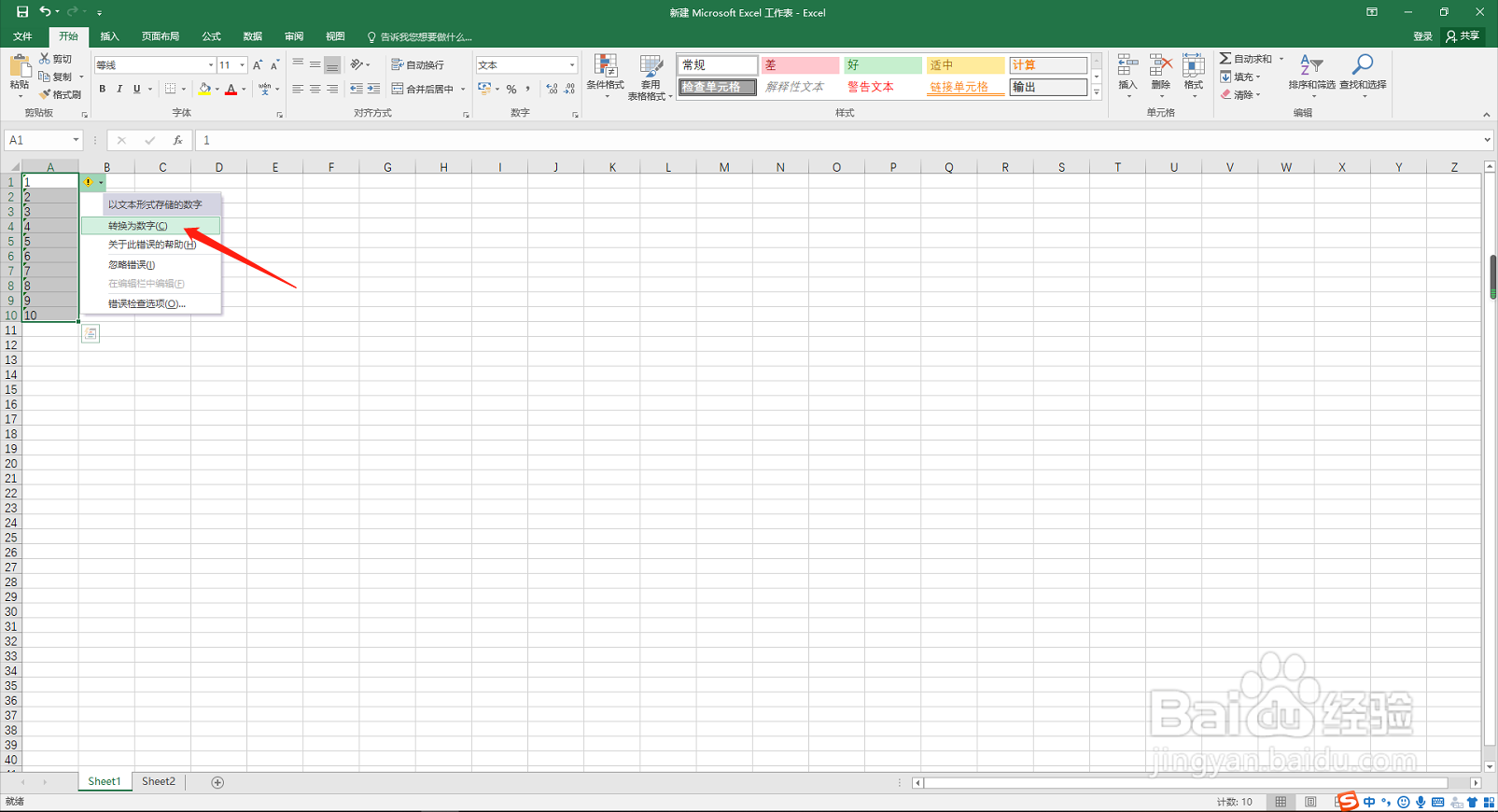The width and height of the screenshot is (1498, 812).
Task: Choose Ignore Error (忽略错误)
Action: click(x=151, y=264)
